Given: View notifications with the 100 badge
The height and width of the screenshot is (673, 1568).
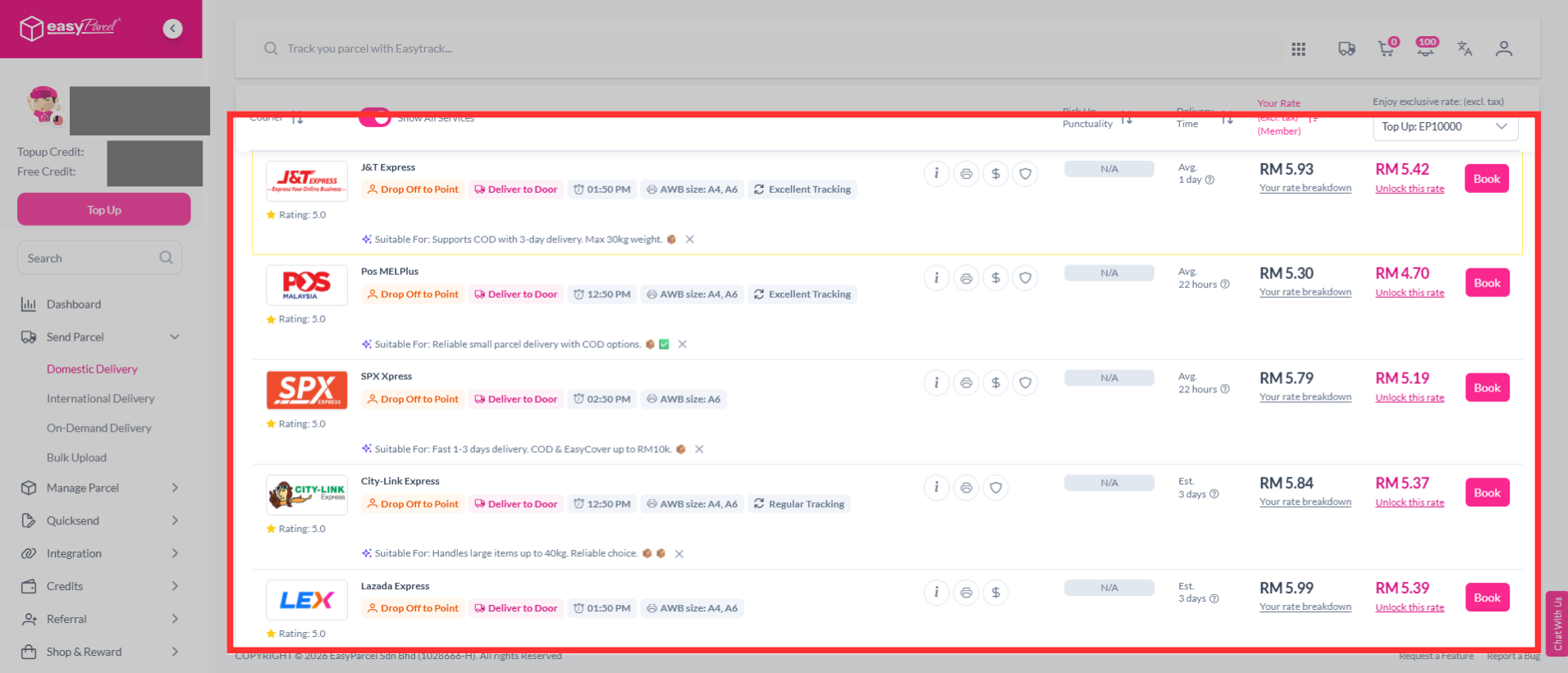Looking at the screenshot, I should [x=1426, y=48].
